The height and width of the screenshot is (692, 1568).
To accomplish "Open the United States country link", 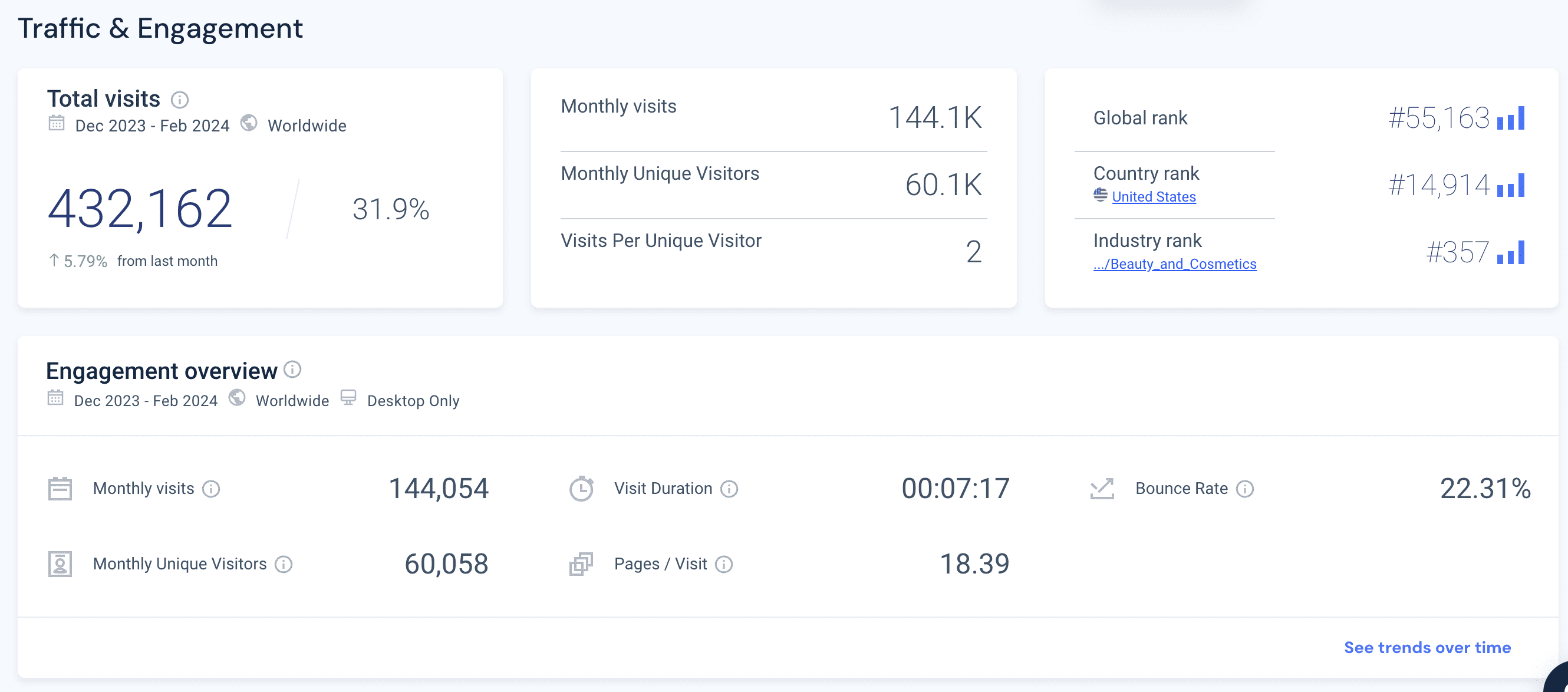I will (x=1154, y=197).
